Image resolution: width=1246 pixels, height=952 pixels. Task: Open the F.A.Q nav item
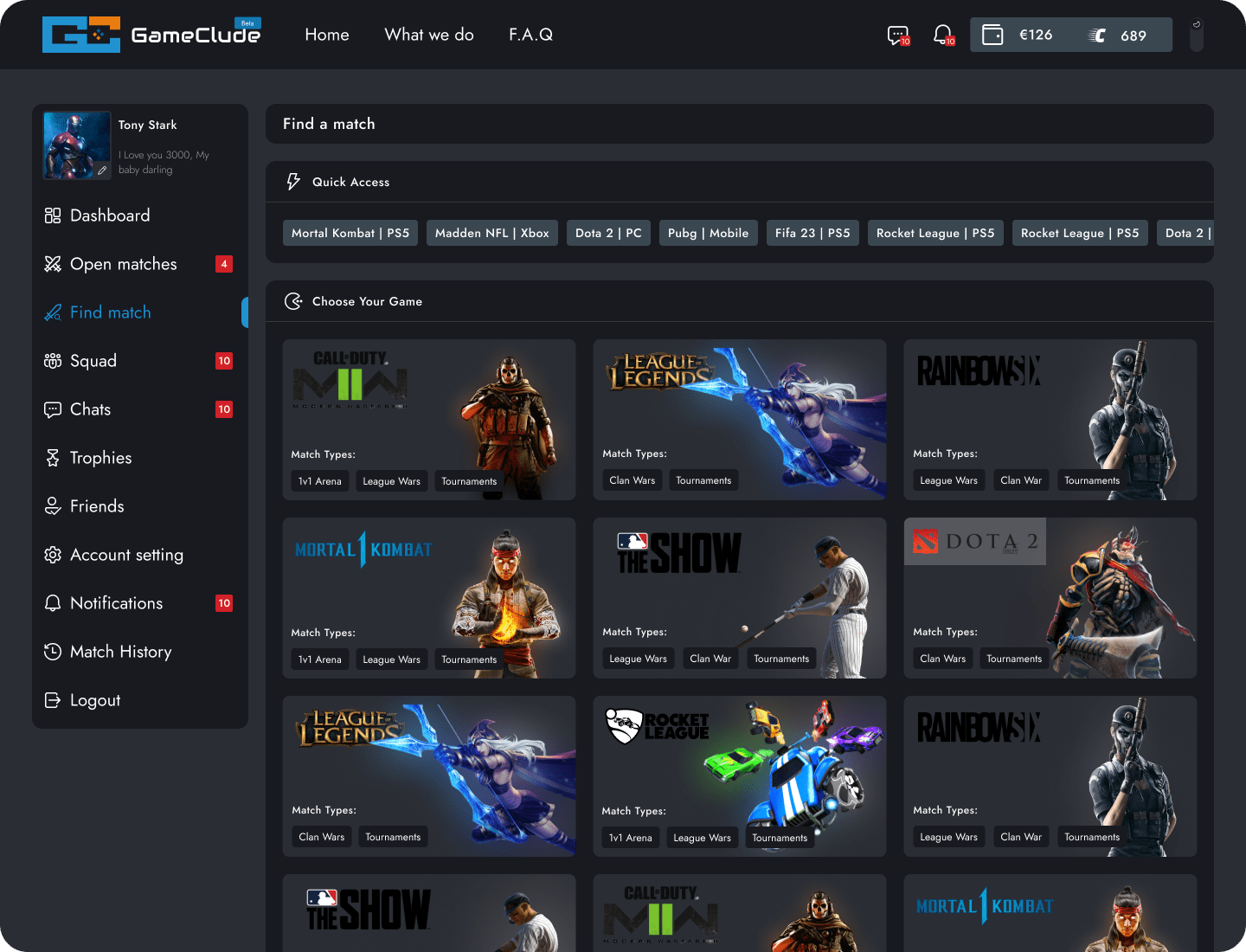click(530, 35)
